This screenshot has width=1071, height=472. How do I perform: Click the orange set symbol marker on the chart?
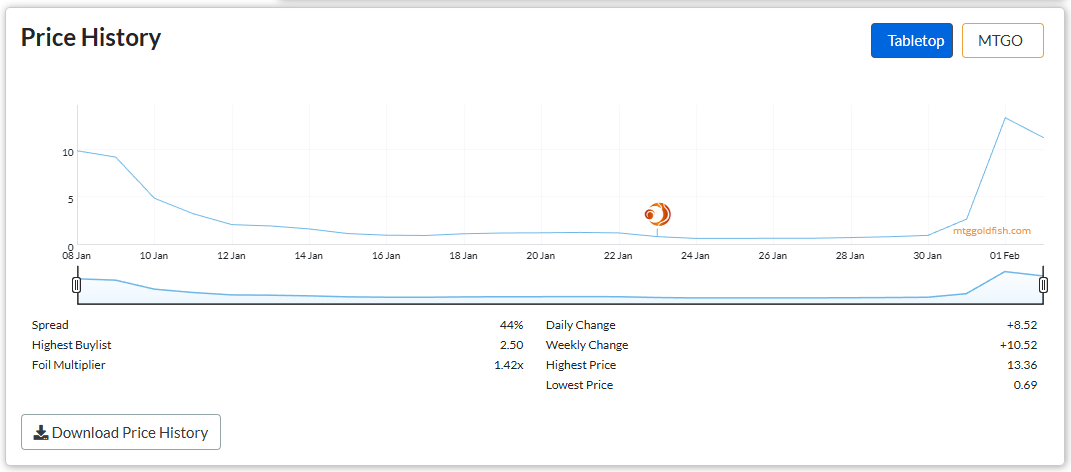[658, 214]
